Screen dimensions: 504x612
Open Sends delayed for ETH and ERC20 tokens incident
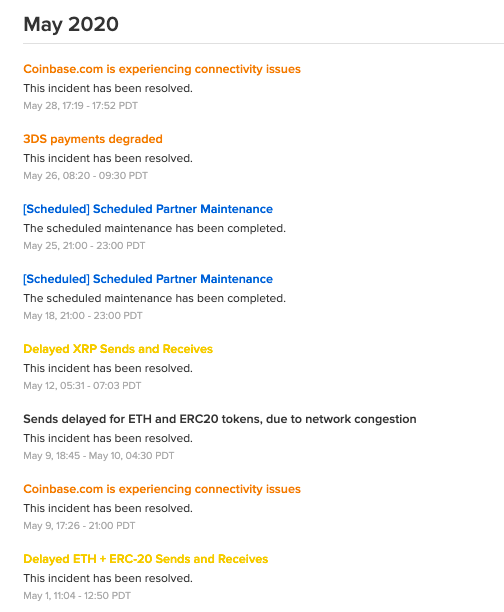[x=220, y=419]
